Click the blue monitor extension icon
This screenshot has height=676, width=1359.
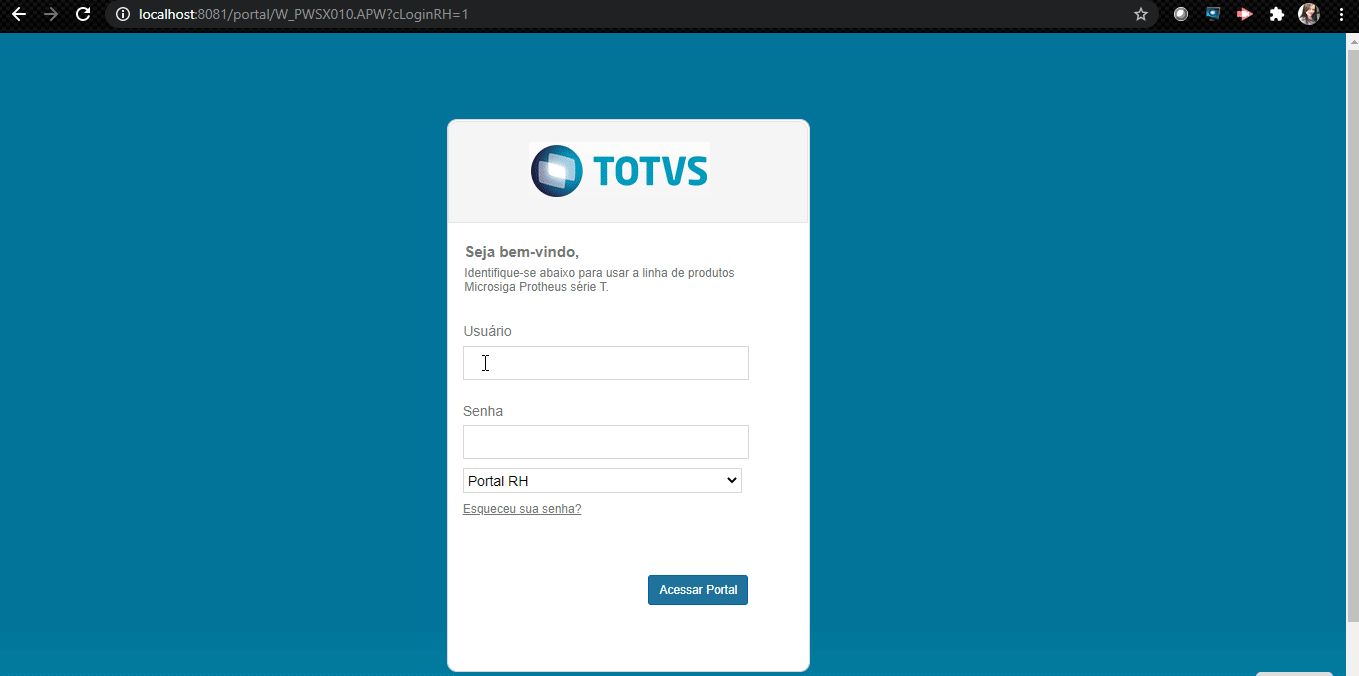tap(1213, 14)
